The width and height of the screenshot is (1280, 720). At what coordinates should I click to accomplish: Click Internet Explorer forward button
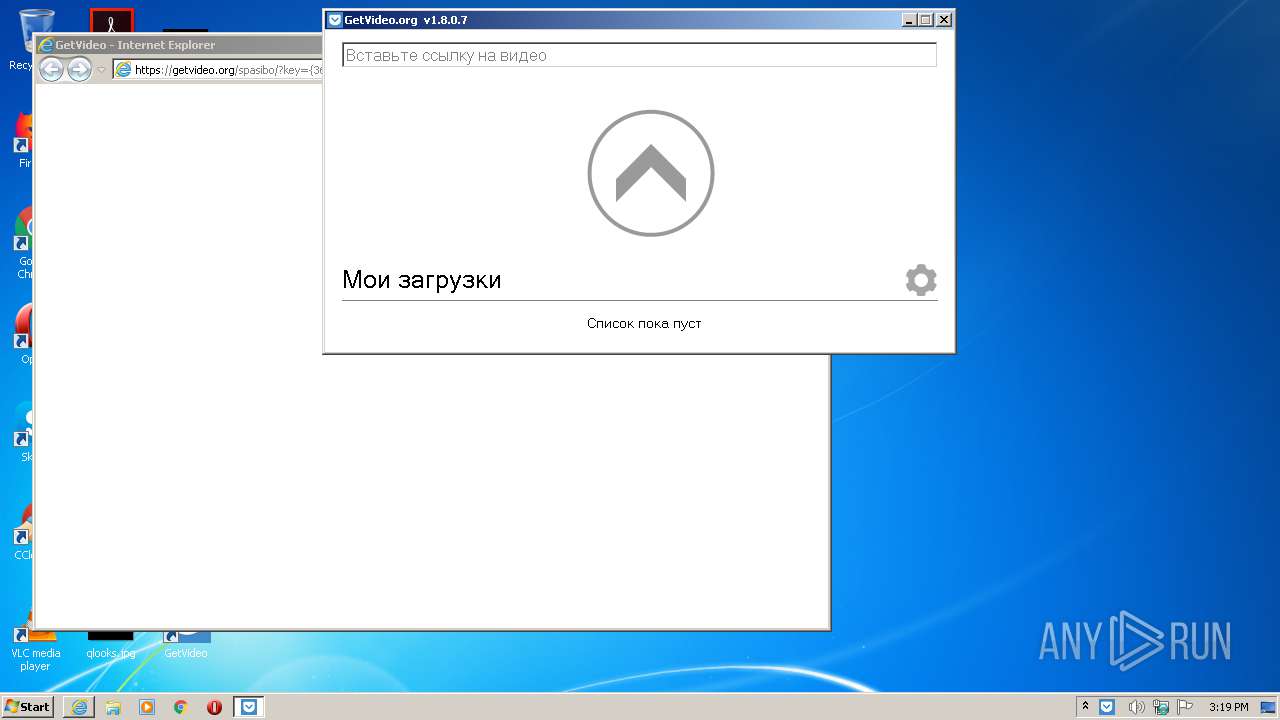coord(79,69)
